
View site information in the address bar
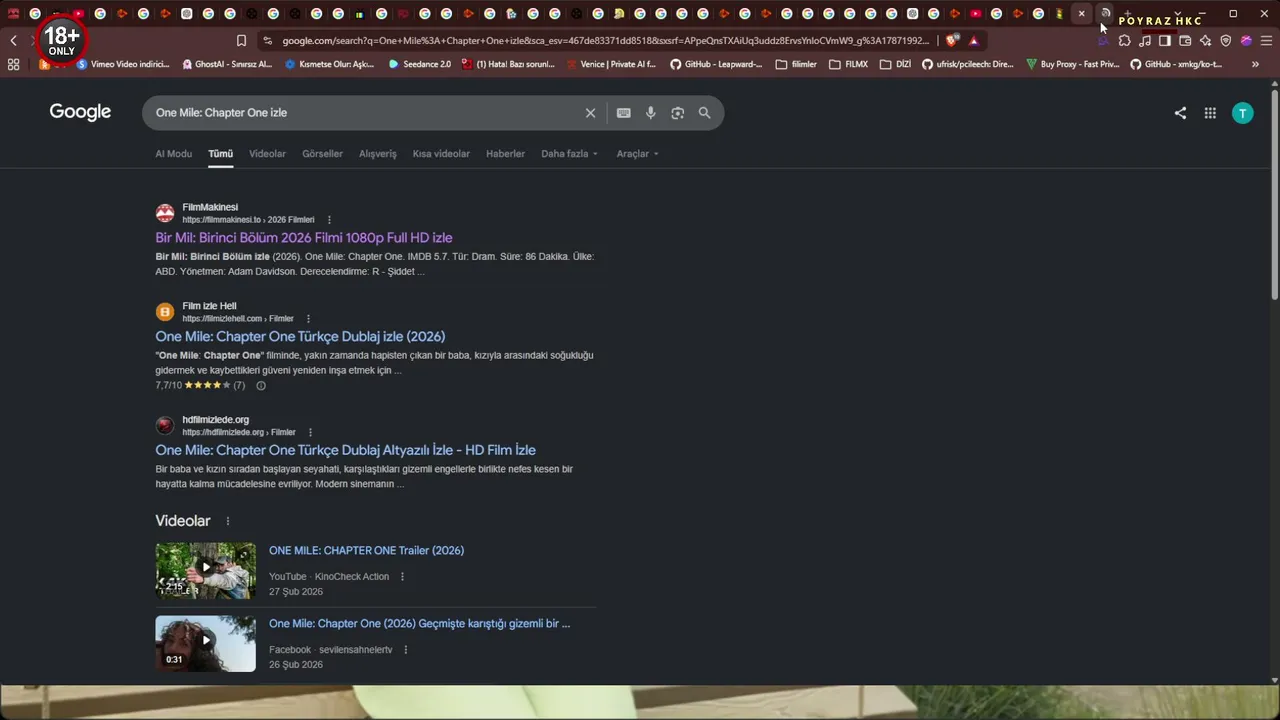coord(267,41)
